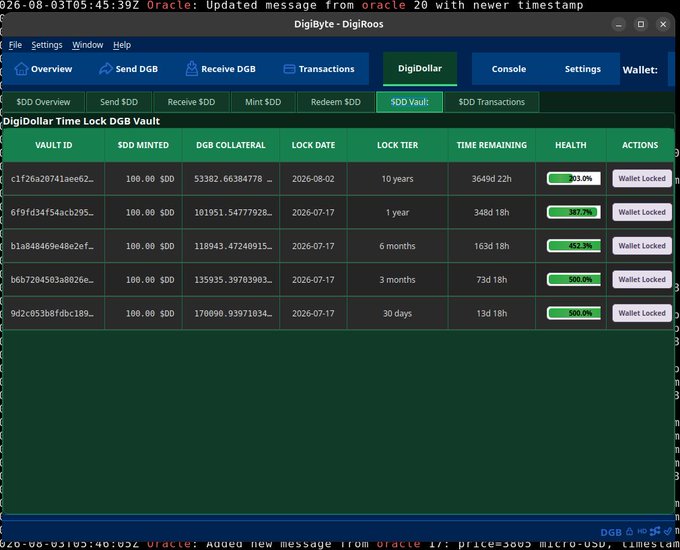Click the ACTIONS column header
680x550 pixels.
[x=640, y=145]
